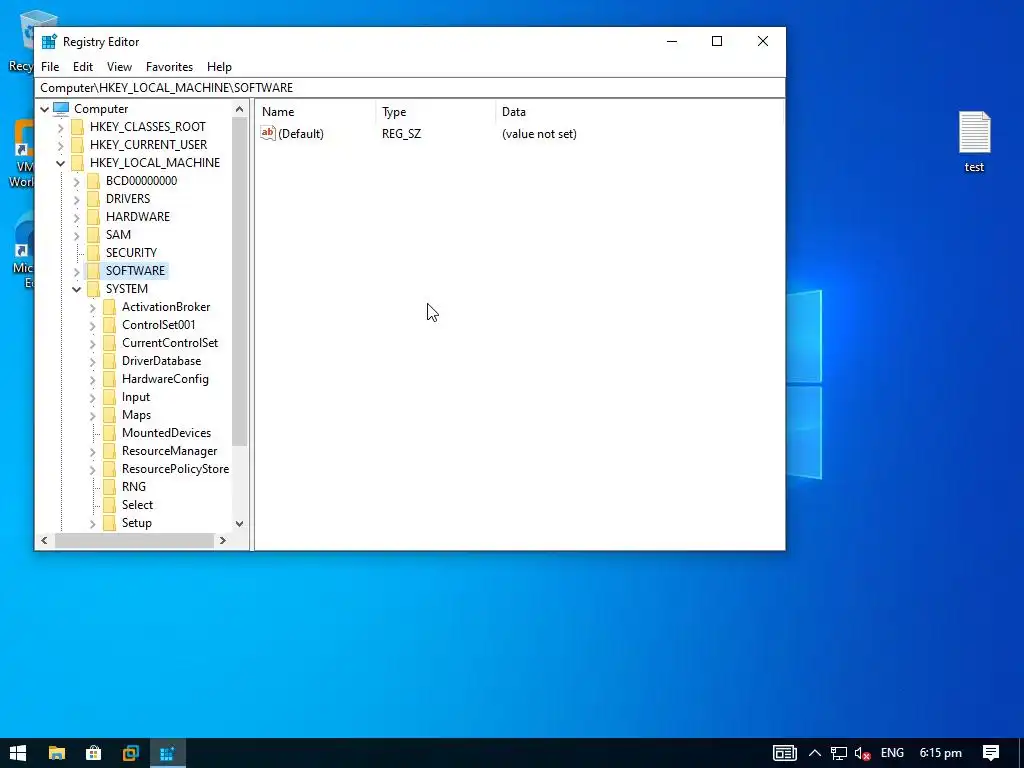Click the HardwareConfig folder icon
This screenshot has height=768, width=1024.
point(109,379)
